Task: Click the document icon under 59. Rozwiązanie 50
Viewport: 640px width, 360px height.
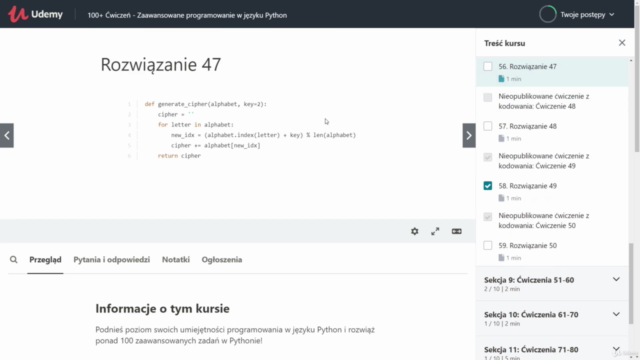Action: [501, 258]
